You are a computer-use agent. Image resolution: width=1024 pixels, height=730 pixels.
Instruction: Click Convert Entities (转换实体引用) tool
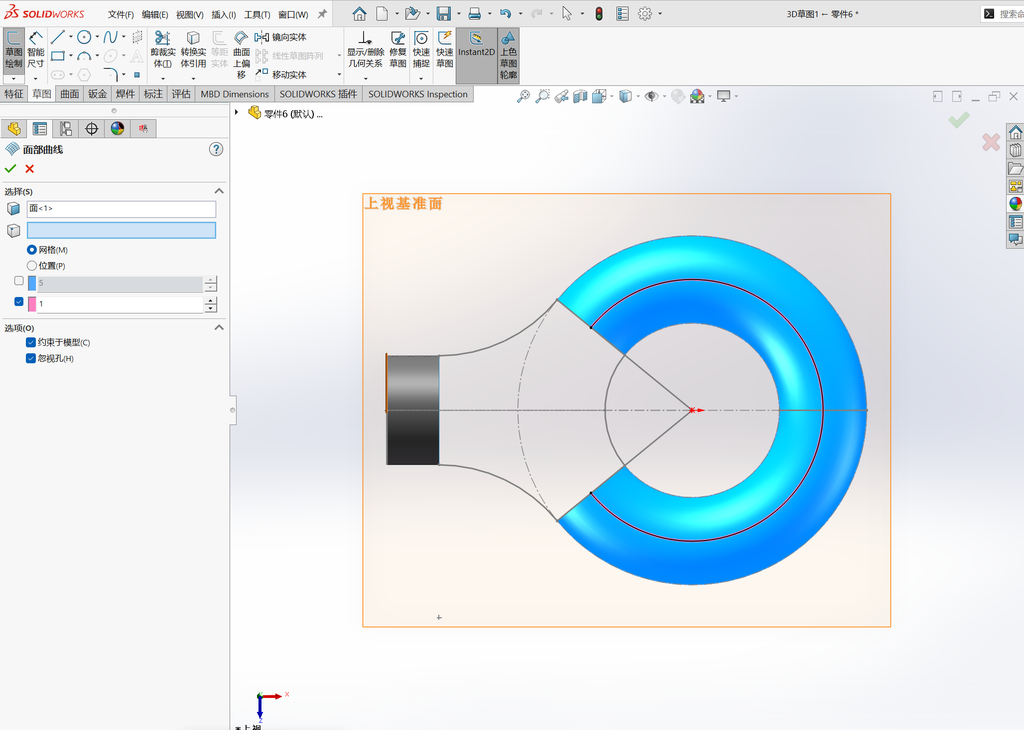193,50
